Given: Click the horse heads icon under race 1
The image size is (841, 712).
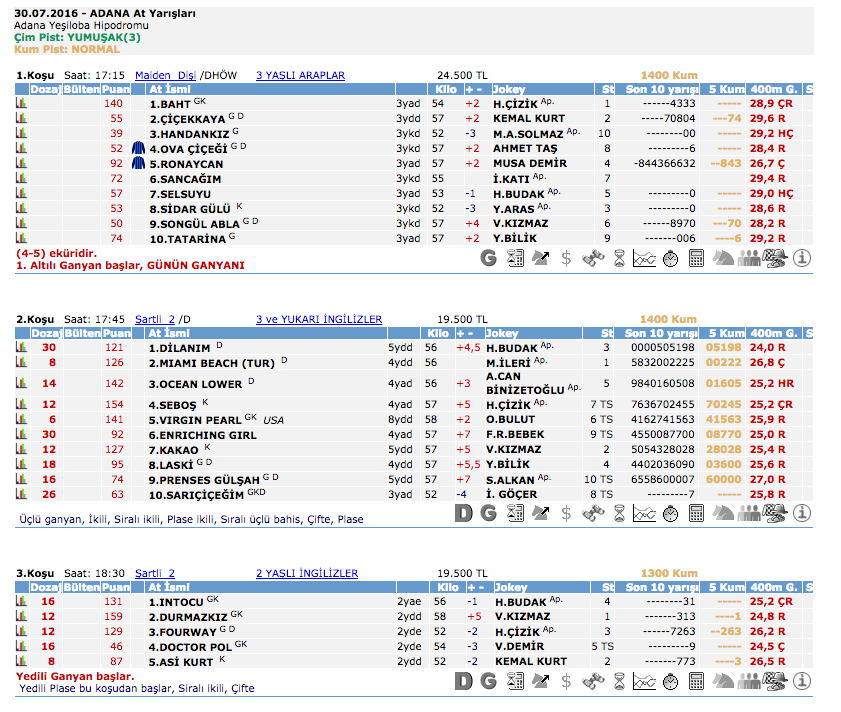Looking at the screenshot, I should [723, 258].
